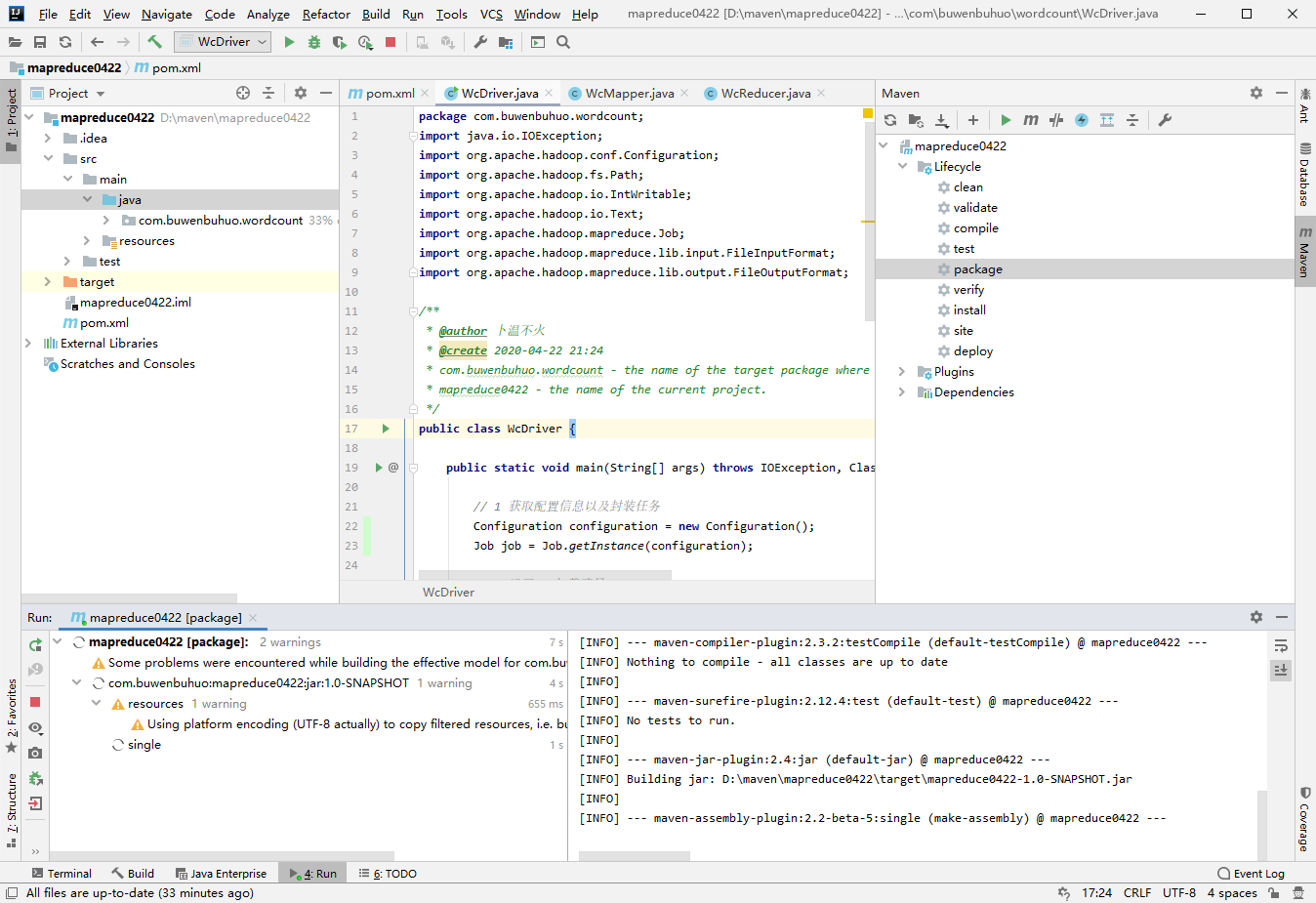Toggle the 7: Structure side tool window
Image resolution: width=1316 pixels, height=903 pixels.
click(11, 809)
